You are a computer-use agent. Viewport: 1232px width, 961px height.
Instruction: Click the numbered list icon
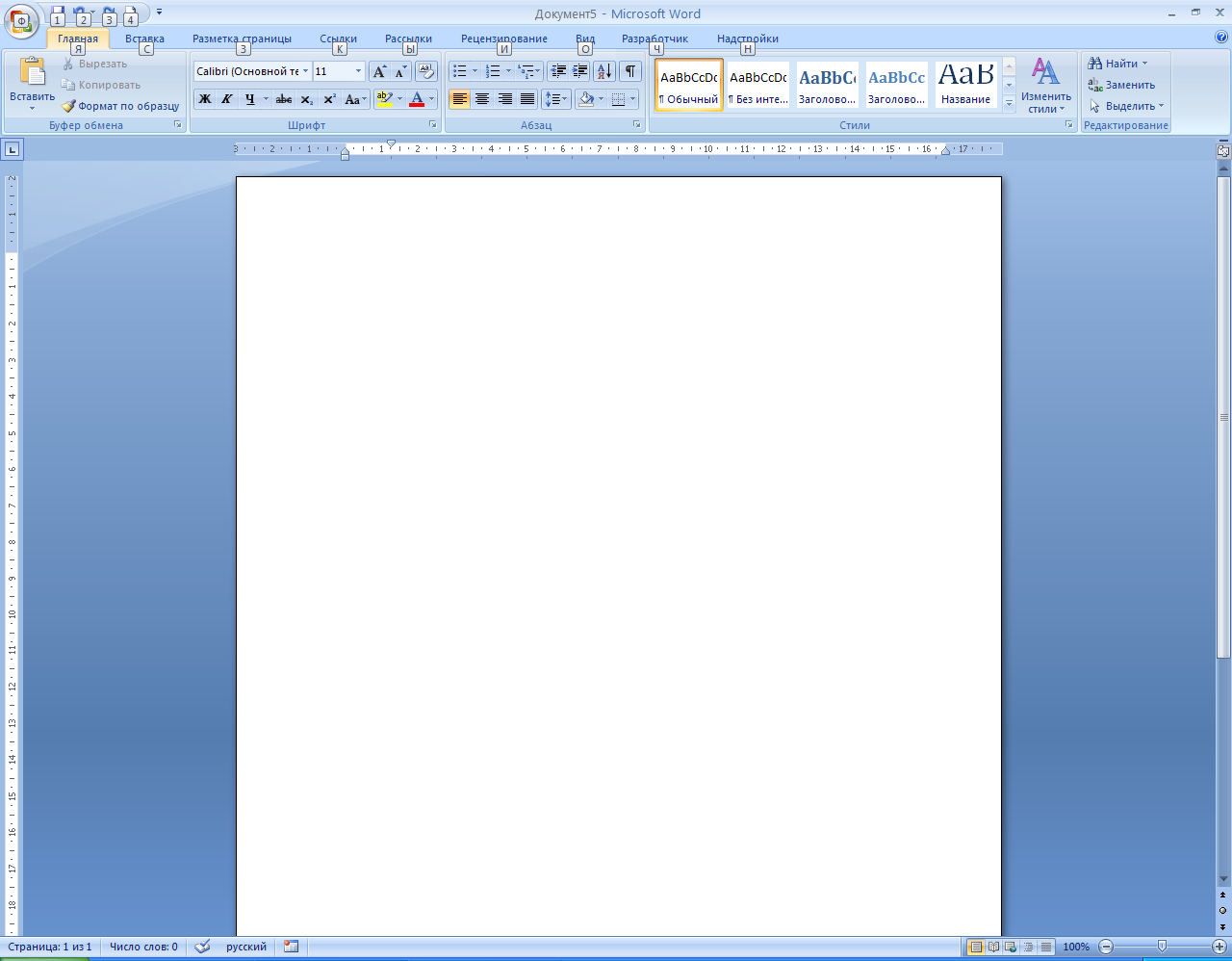point(493,71)
